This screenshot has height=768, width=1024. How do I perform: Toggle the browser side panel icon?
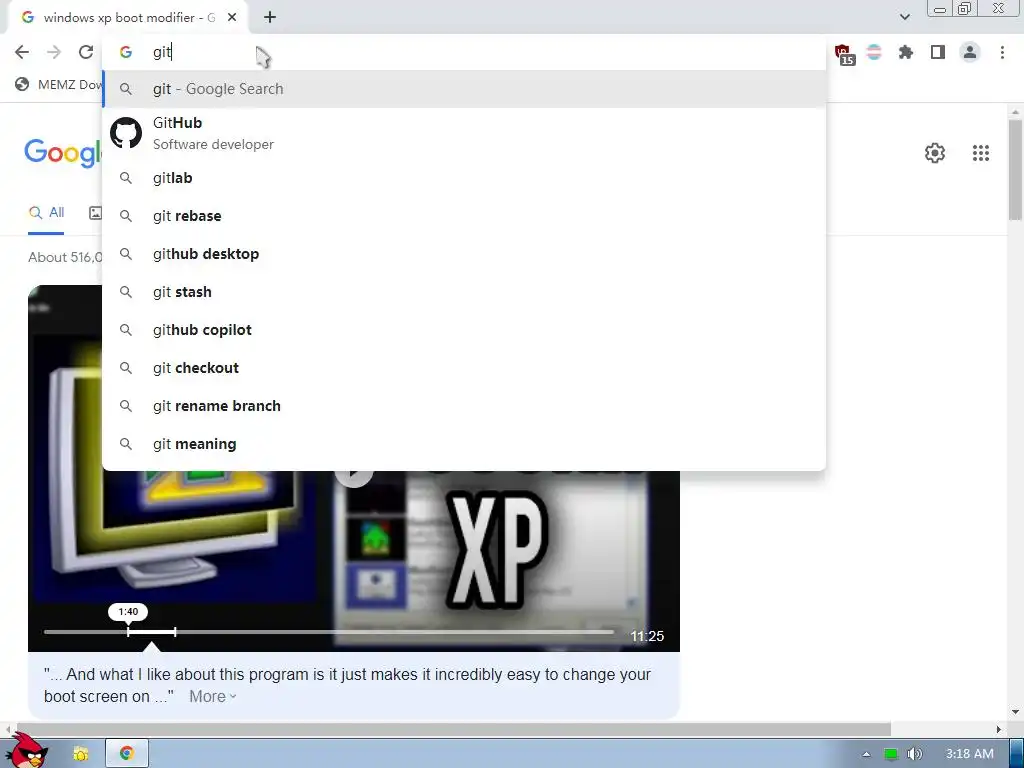tap(938, 52)
